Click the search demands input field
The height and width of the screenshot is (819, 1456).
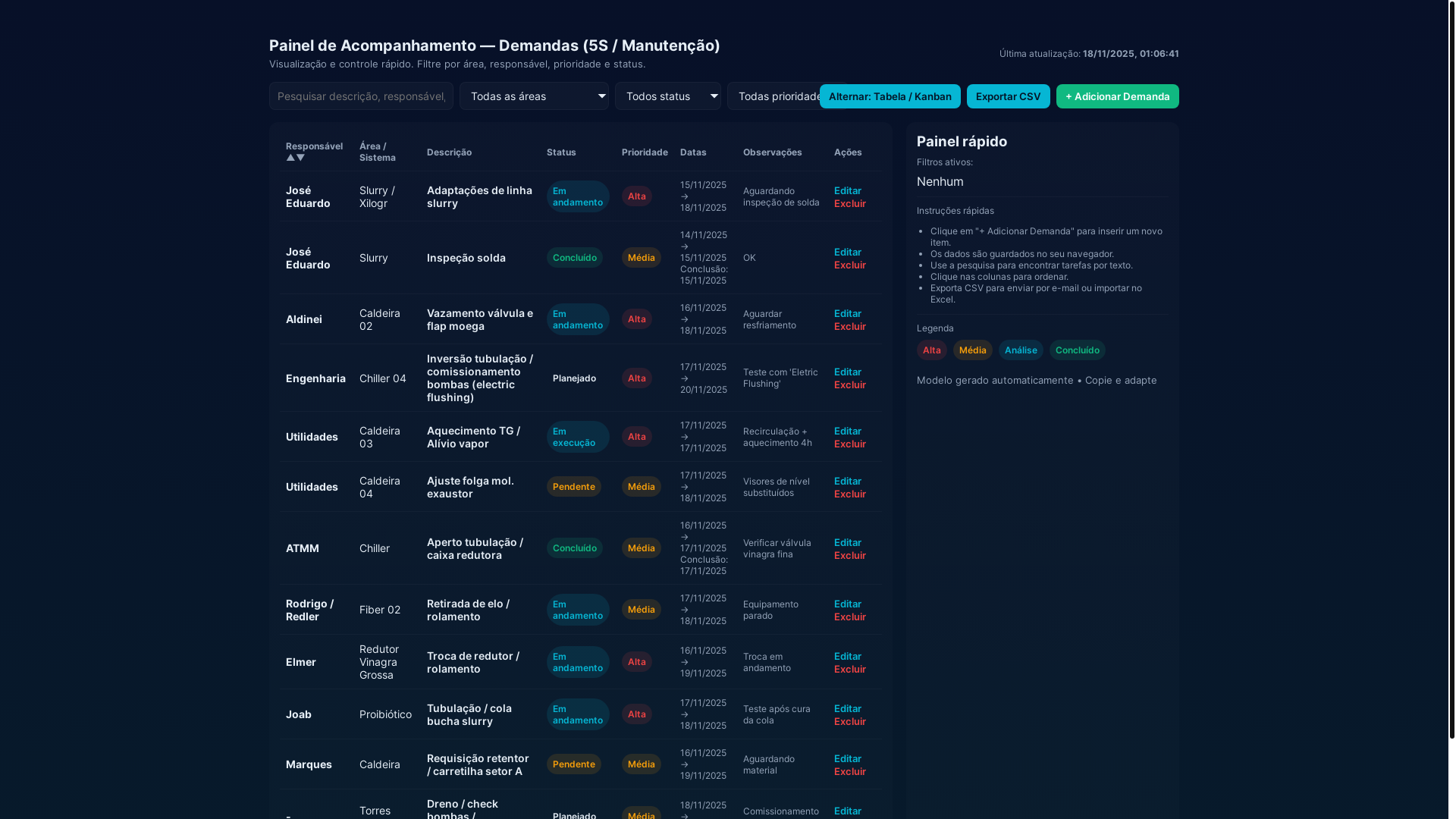coord(361,96)
